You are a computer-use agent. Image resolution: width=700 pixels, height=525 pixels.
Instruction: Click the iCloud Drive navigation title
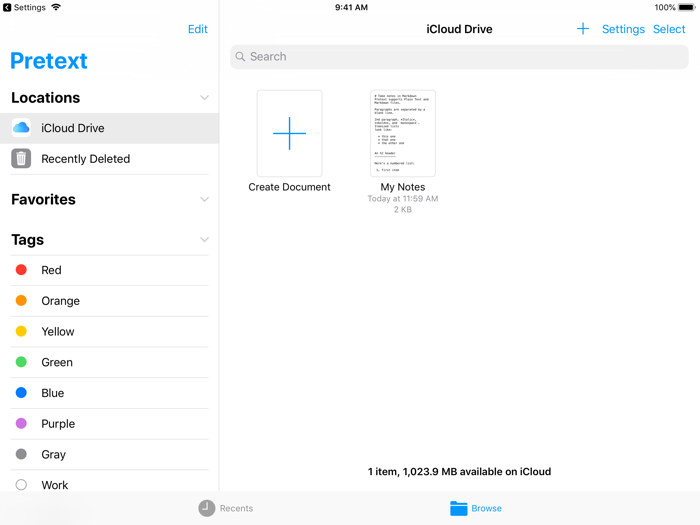click(459, 29)
